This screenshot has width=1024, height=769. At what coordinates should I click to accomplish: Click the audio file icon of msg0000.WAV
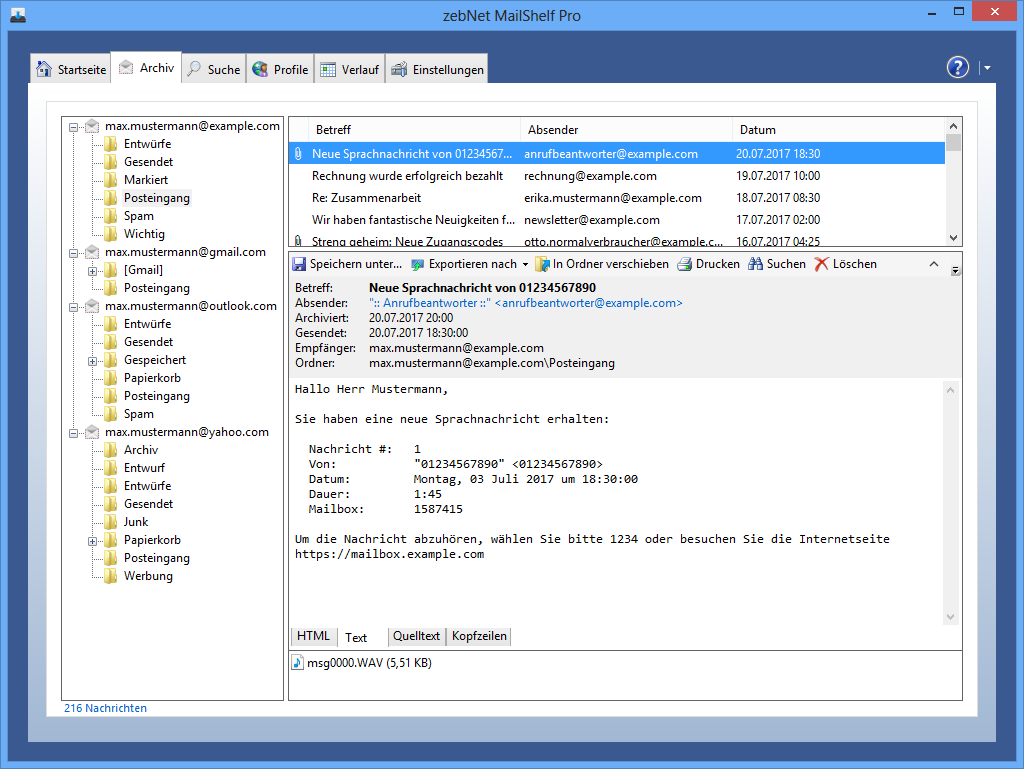[x=297, y=663]
